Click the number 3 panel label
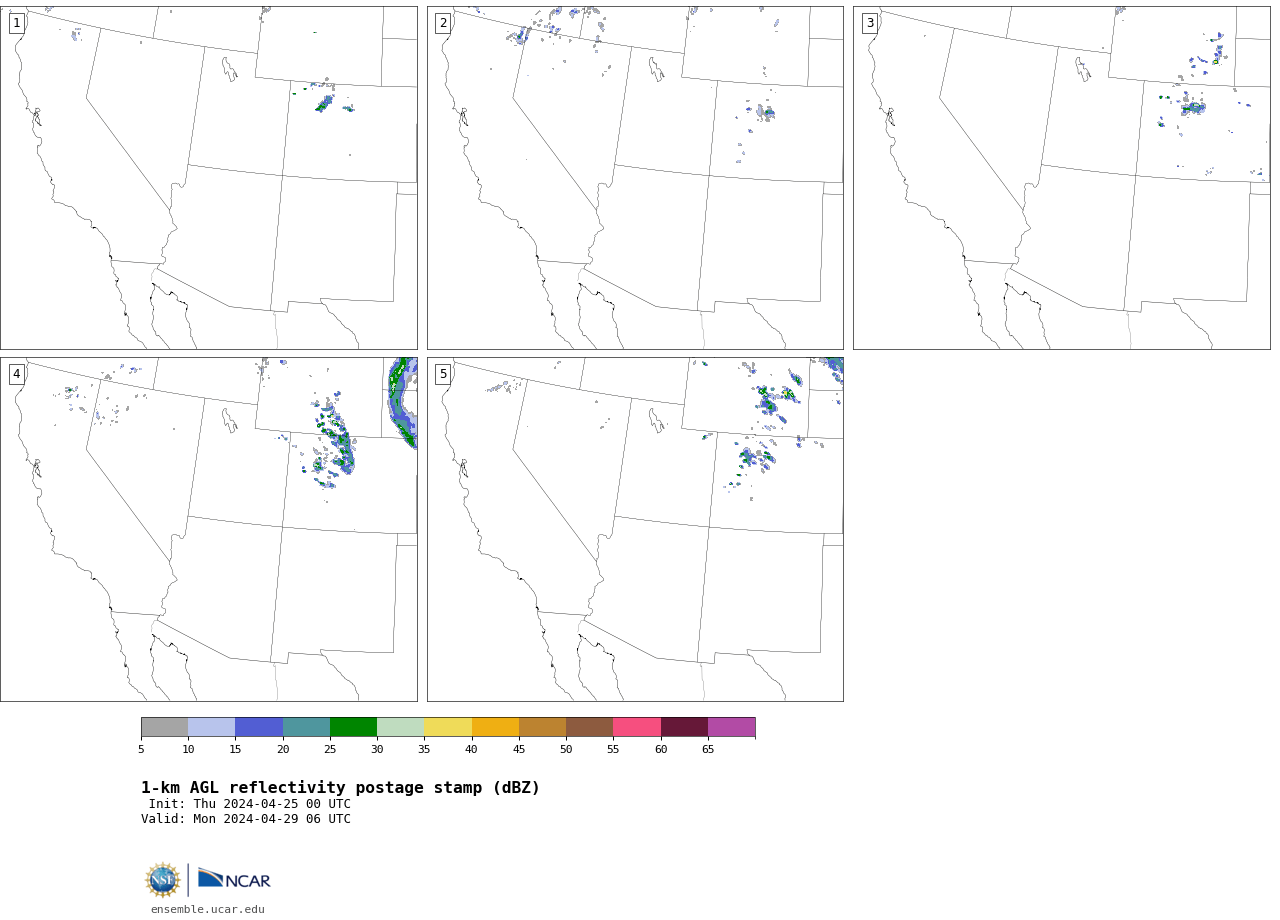This screenshot has width=1280, height=920. [869, 23]
